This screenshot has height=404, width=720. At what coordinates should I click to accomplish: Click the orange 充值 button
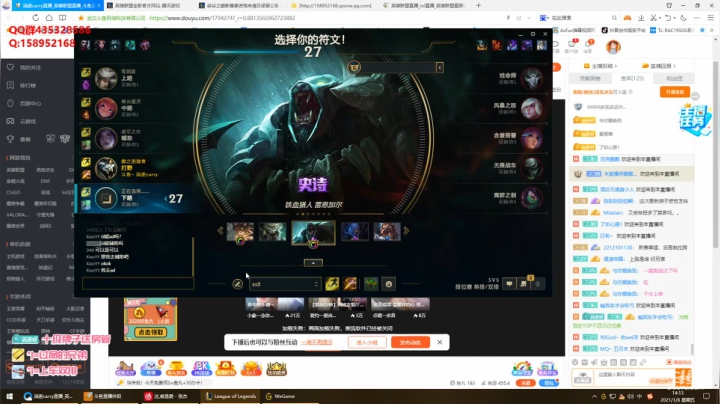click(x=525, y=383)
